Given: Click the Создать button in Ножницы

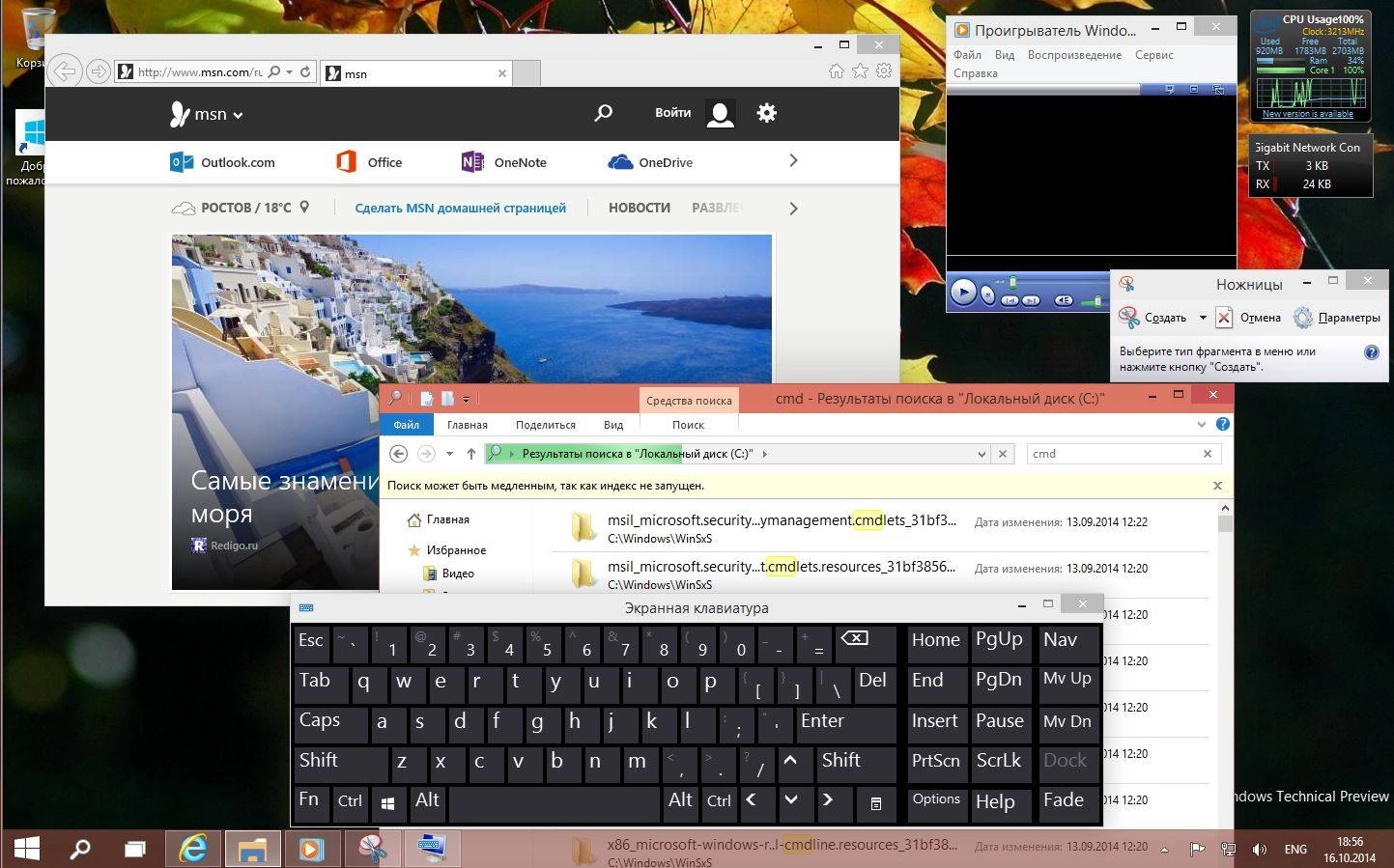Looking at the screenshot, I should (1153, 318).
